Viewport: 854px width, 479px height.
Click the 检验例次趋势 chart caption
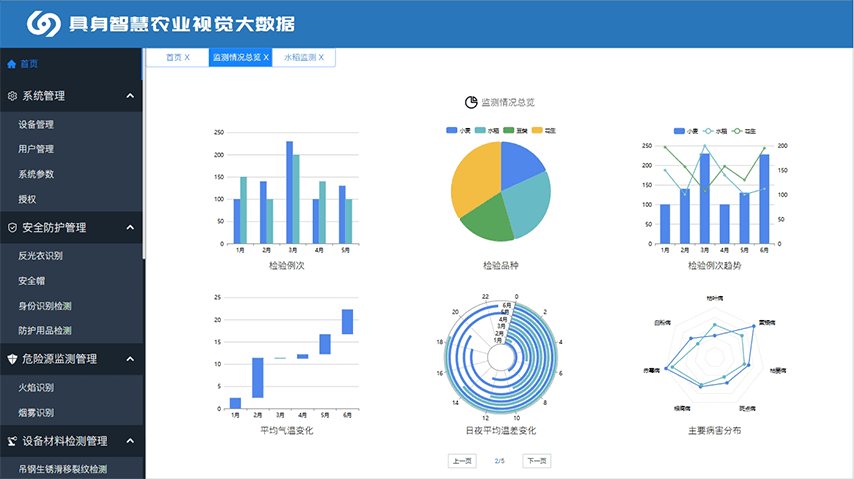(x=714, y=265)
